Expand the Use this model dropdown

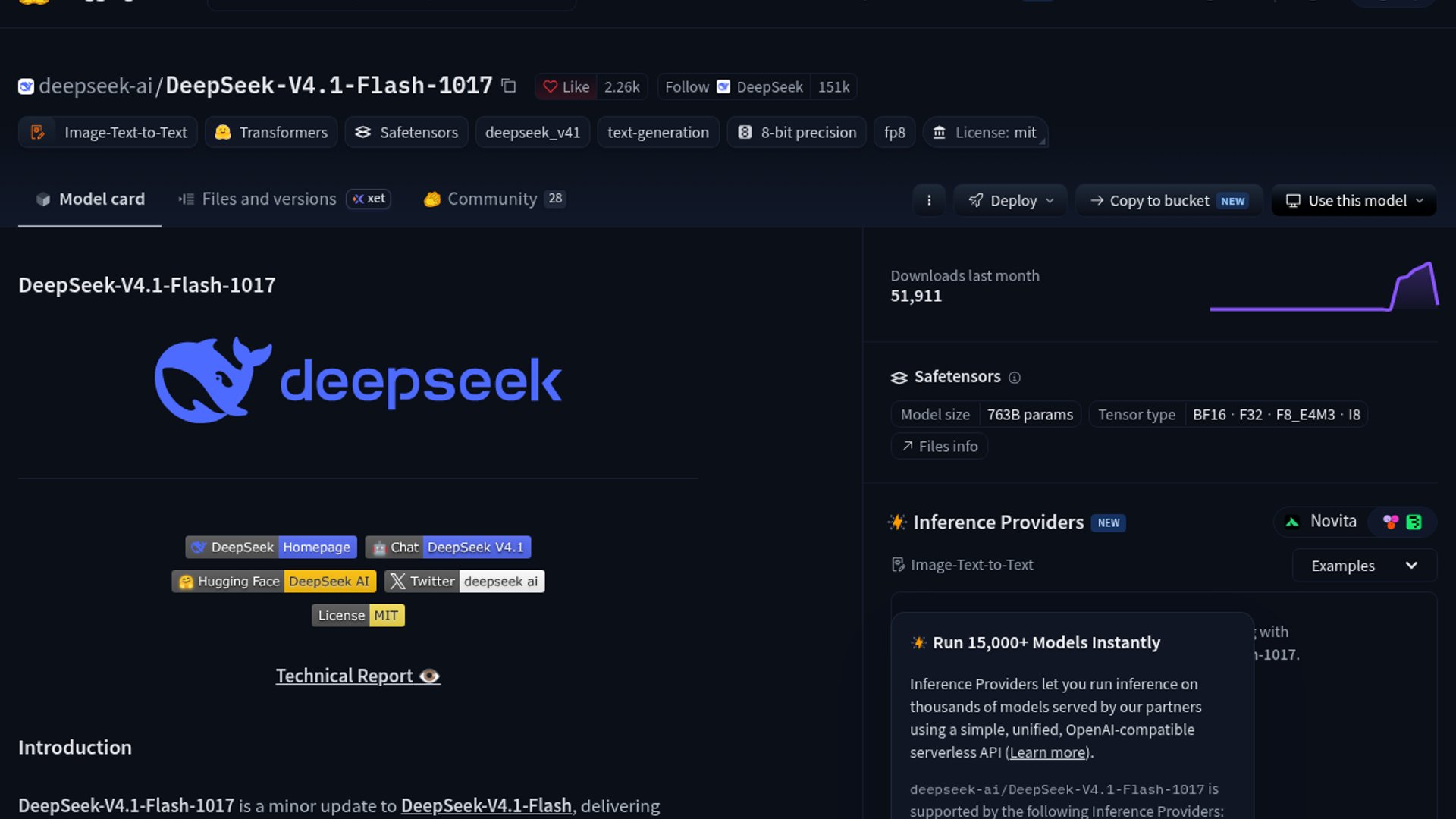pyautogui.click(x=1354, y=201)
